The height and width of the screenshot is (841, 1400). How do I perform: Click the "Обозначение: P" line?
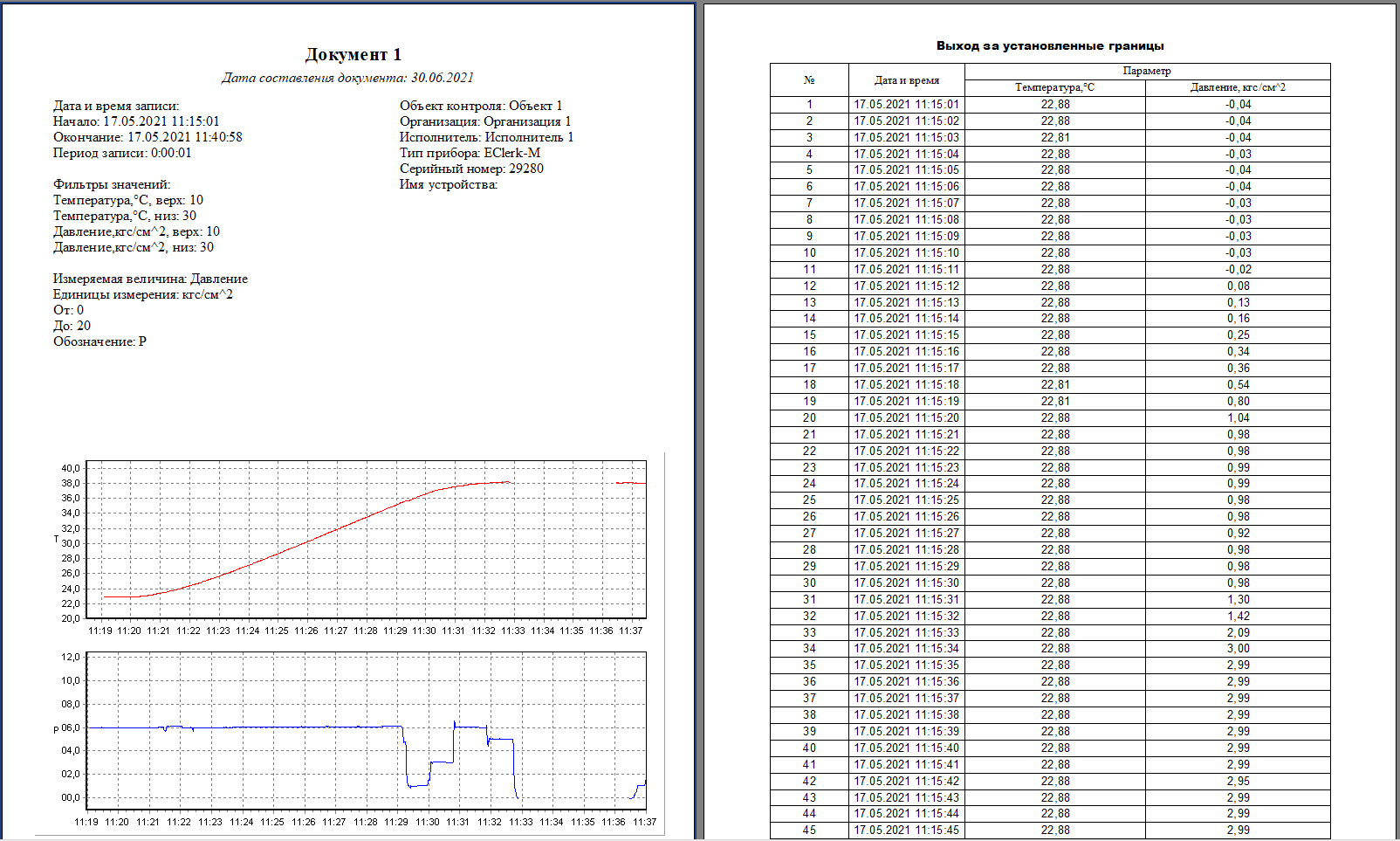[100, 341]
